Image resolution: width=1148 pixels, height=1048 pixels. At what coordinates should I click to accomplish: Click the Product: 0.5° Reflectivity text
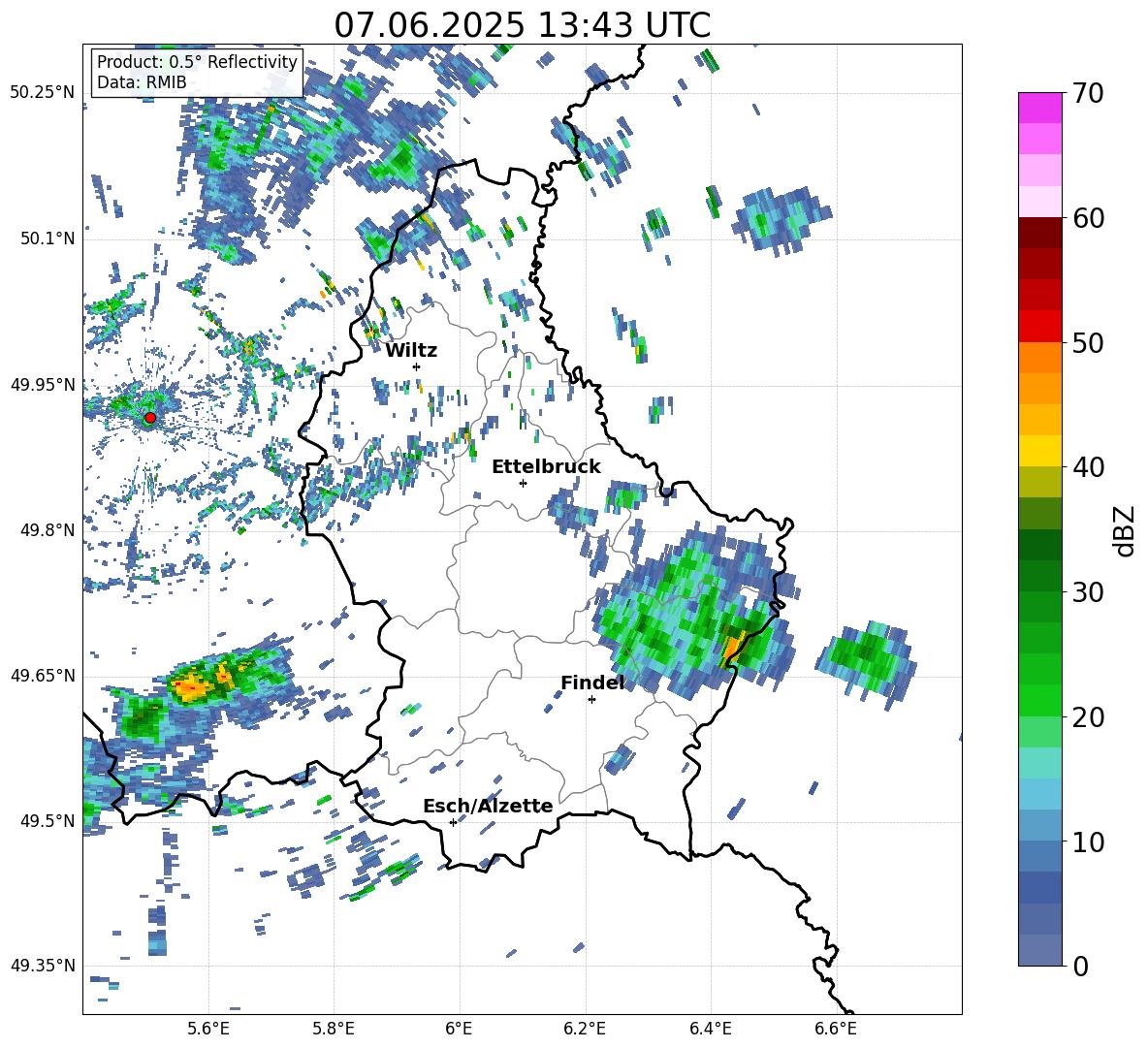tap(197, 61)
